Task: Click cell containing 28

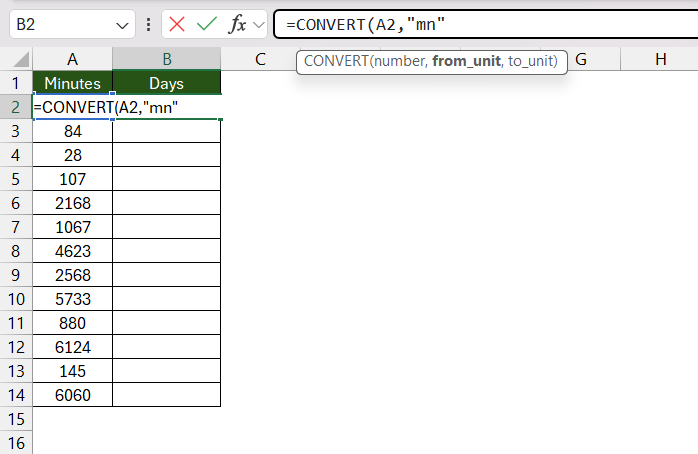Action: 73,155
